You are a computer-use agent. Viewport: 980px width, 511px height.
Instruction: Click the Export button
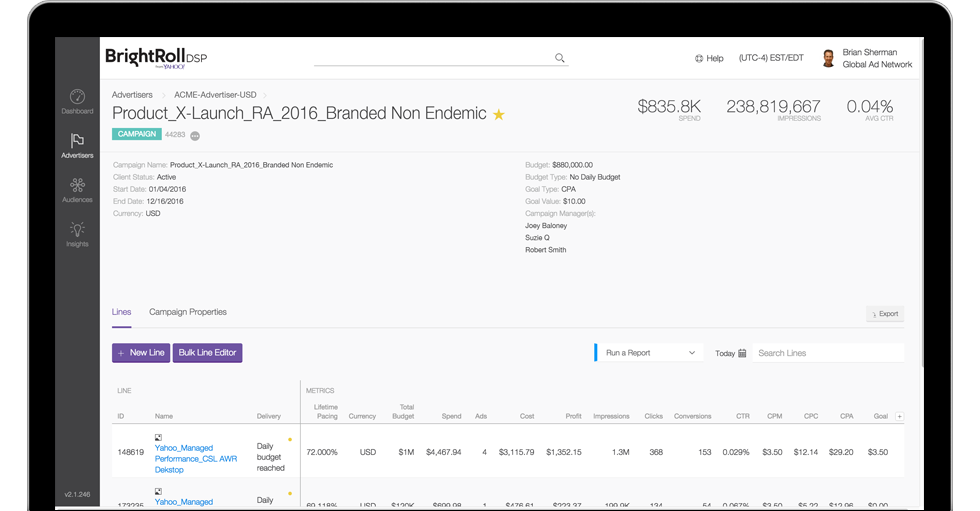tap(885, 314)
